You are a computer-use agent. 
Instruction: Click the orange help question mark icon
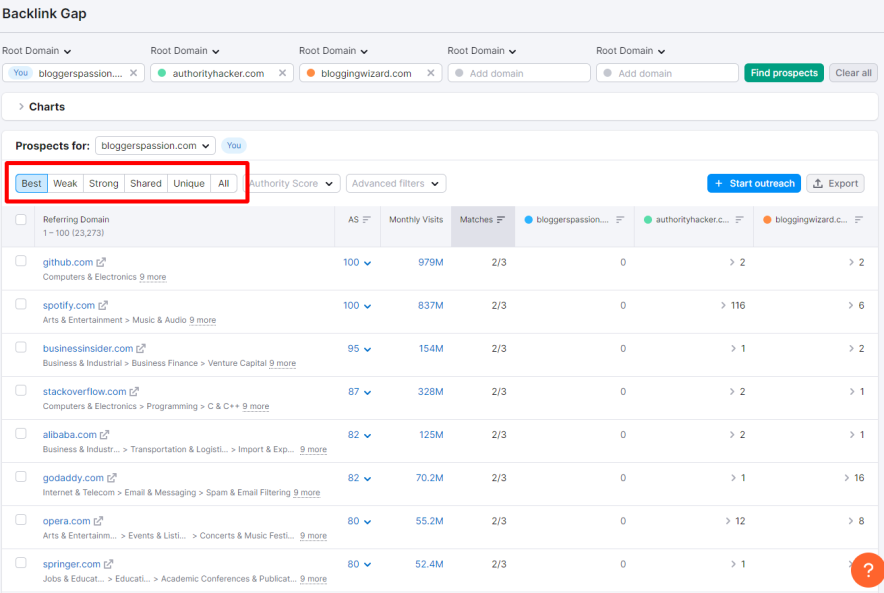pos(867,570)
